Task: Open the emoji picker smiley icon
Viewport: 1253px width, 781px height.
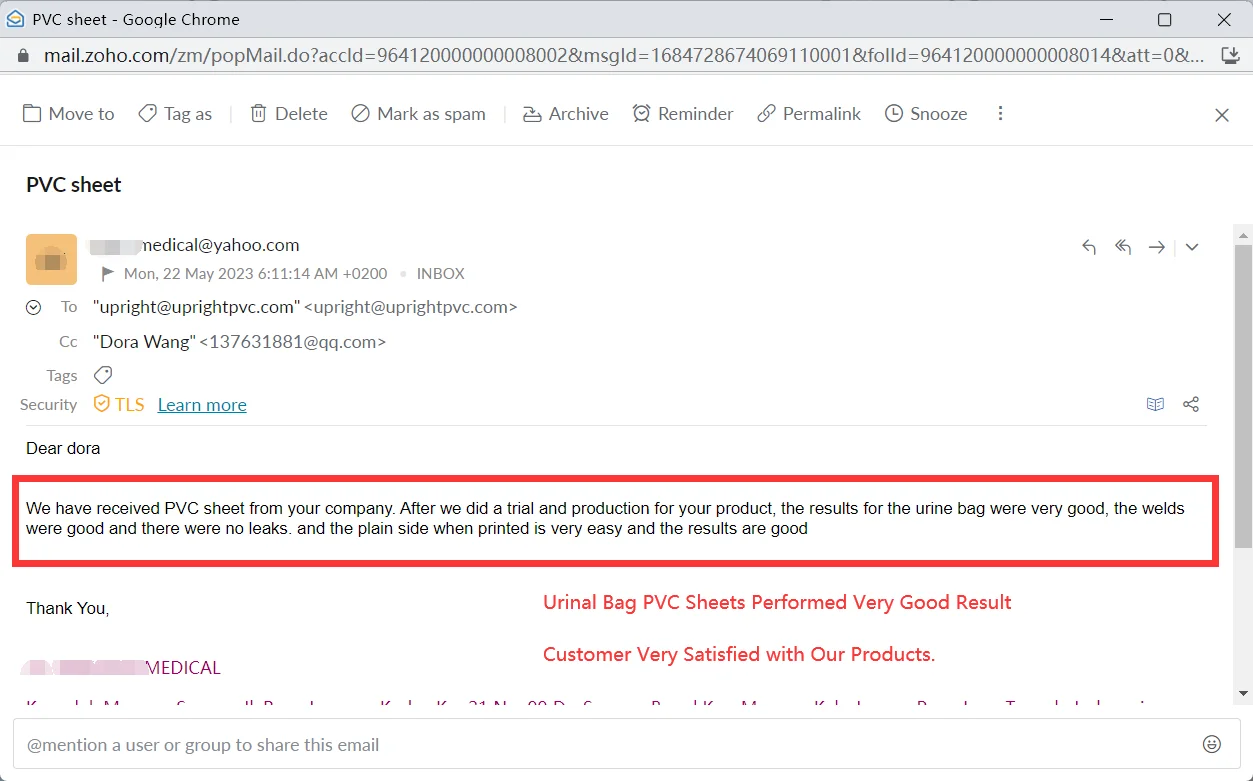Action: click(x=1212, y=745)
